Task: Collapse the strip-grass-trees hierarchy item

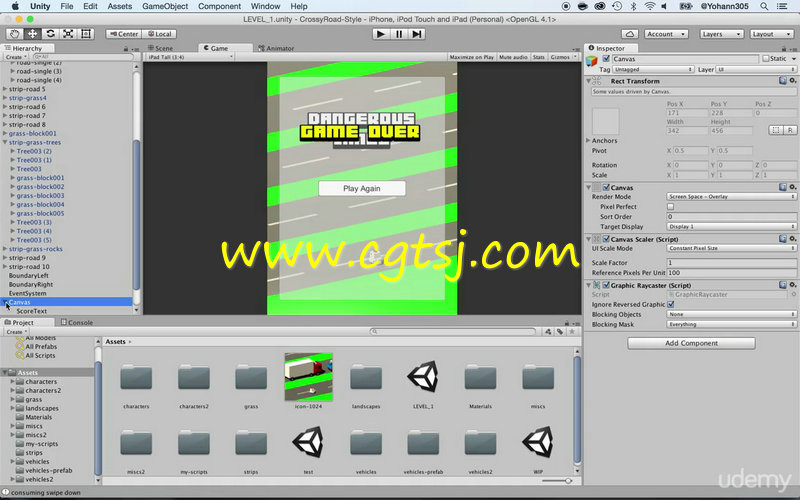Action: pos(5,142)
